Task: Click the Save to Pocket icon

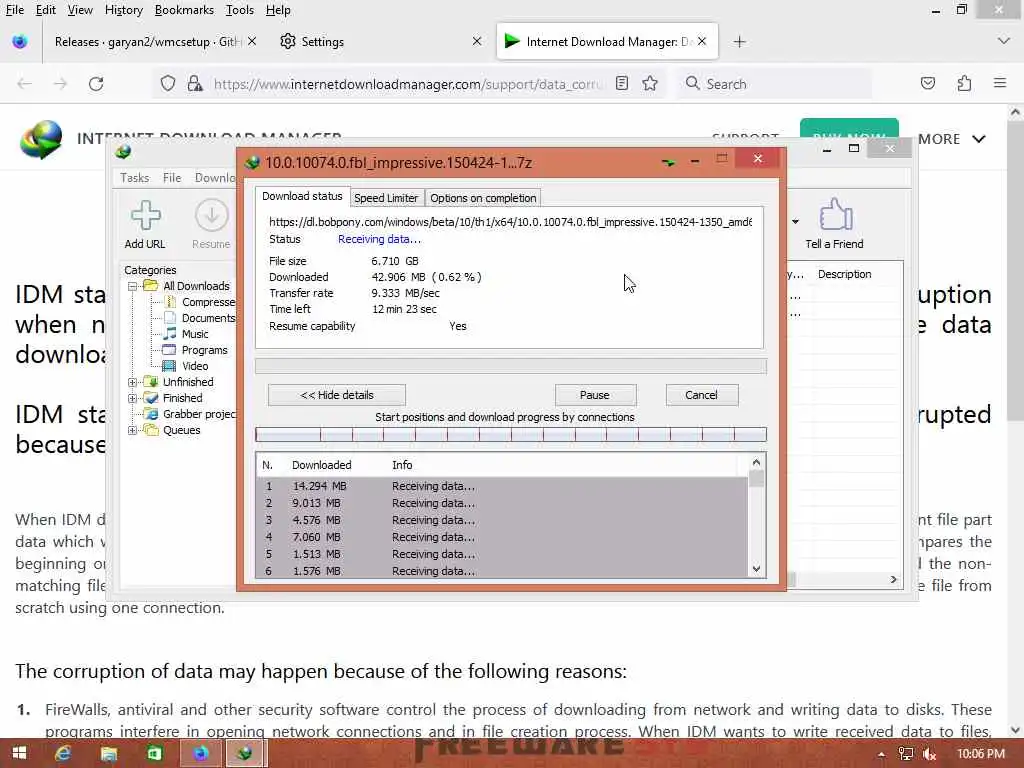Action: pyautogui.click(x=927, y=84)
